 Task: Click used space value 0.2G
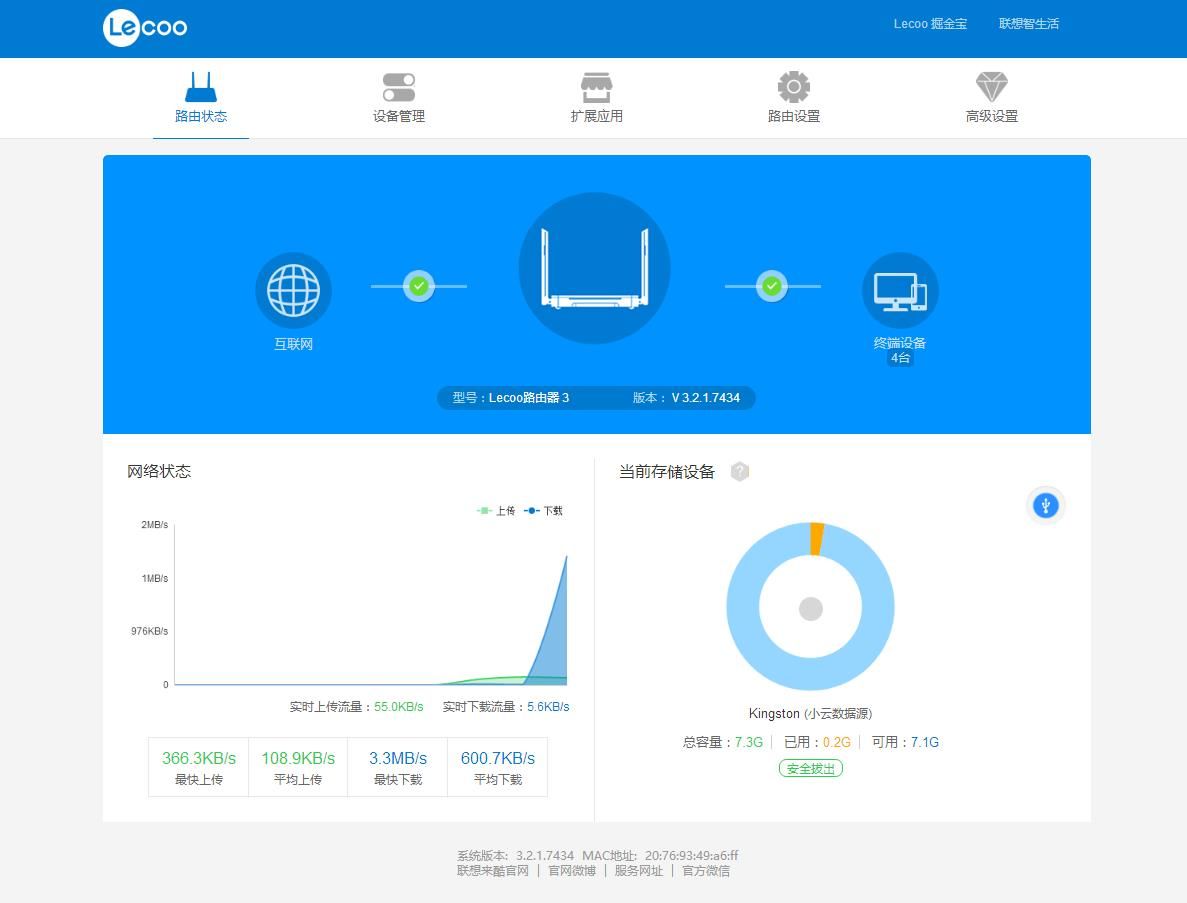837,743
